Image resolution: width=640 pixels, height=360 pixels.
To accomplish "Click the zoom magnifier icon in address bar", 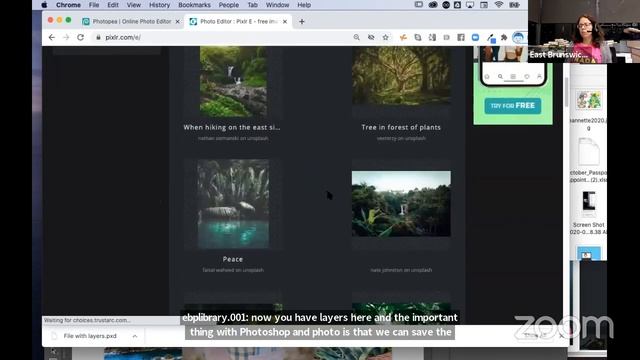I will [356, 37].
